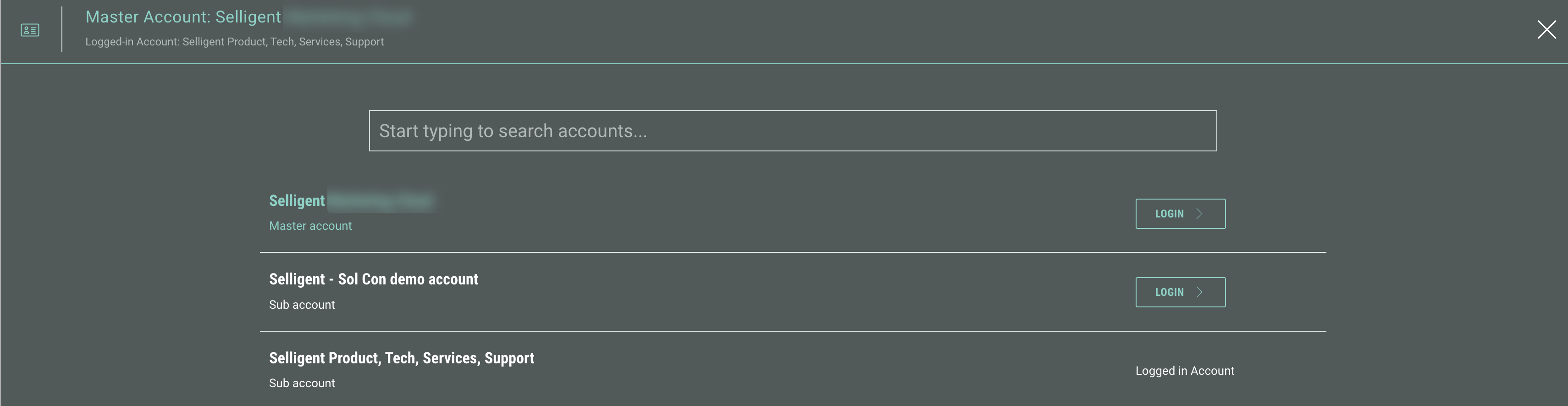Click the account card icon in header
Image resolution: width=1568 pixels, height=406 pixels.
pos(30,30)
